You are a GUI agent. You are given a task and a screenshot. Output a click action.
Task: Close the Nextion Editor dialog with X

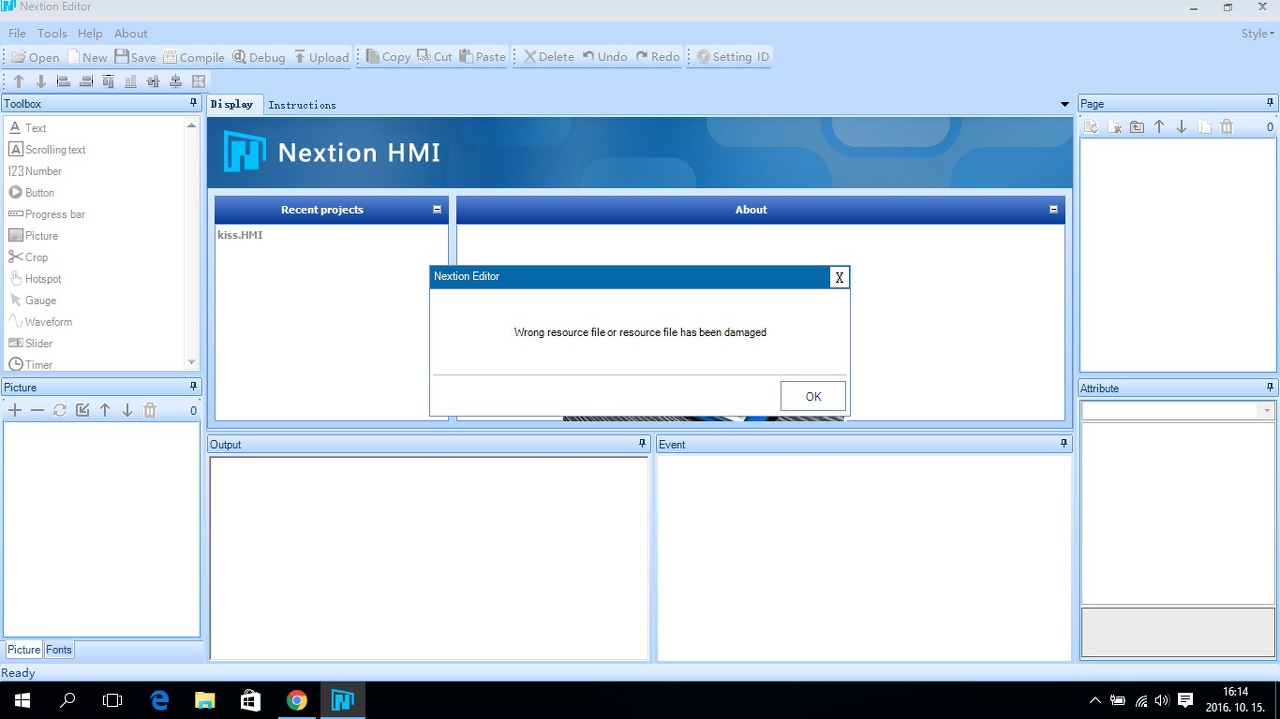(839, 277)
